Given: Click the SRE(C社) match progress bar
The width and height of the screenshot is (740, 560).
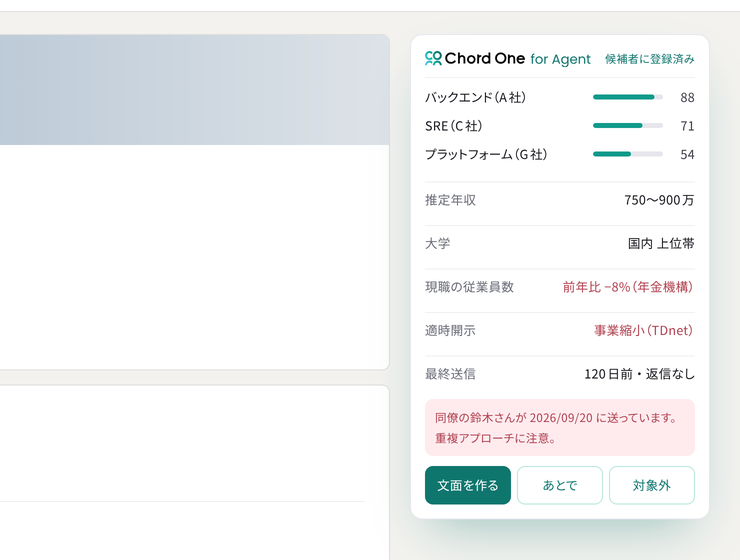Looking at the screenshot, I should point(628,125).
